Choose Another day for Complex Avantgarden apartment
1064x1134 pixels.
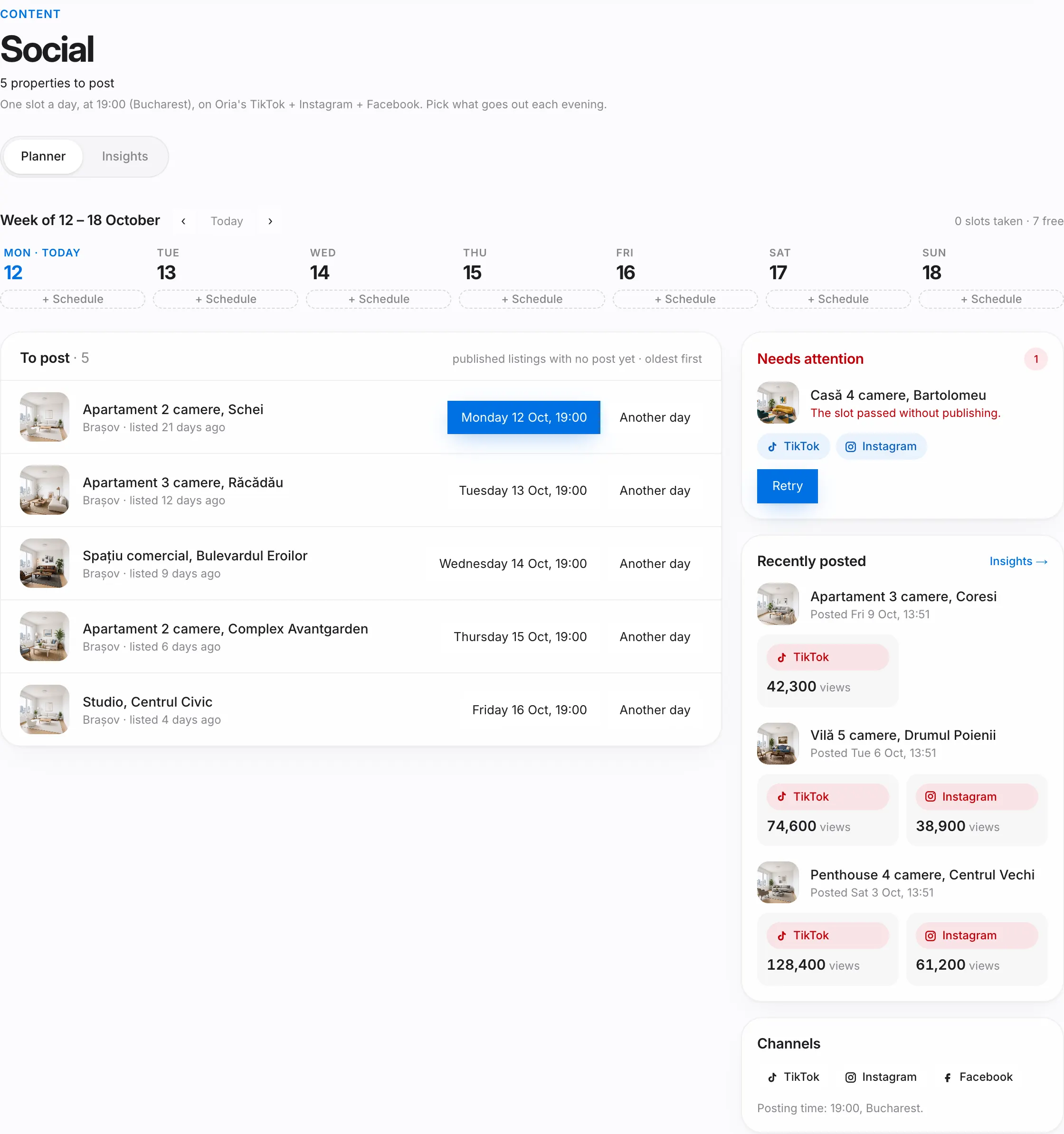655,637
